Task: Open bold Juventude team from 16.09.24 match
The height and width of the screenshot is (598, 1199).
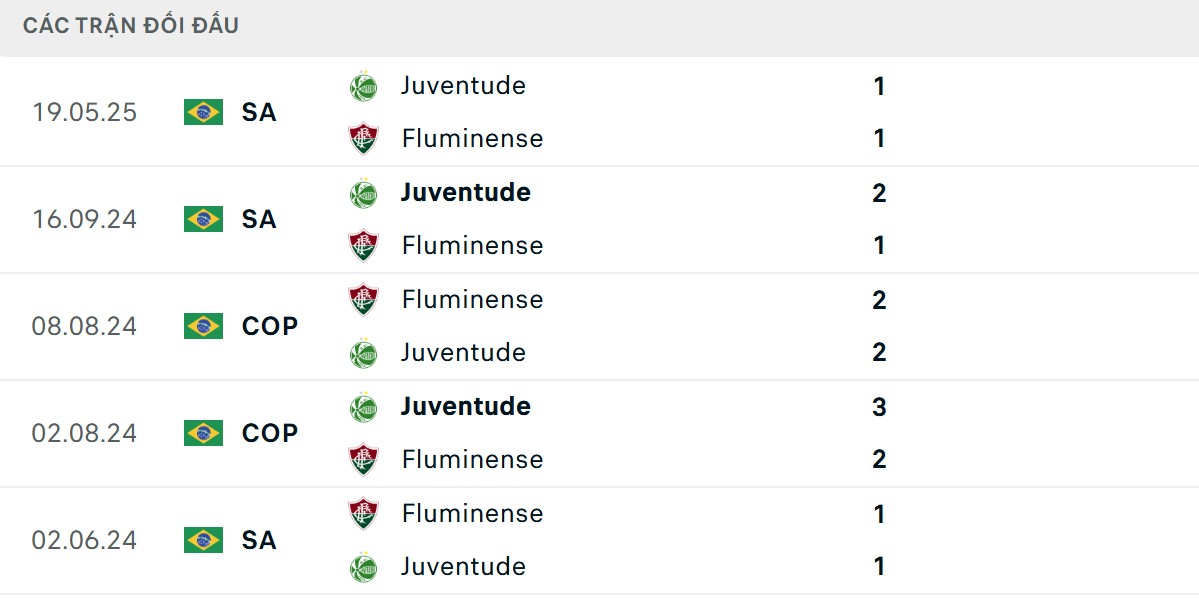Action: [465, 192]
